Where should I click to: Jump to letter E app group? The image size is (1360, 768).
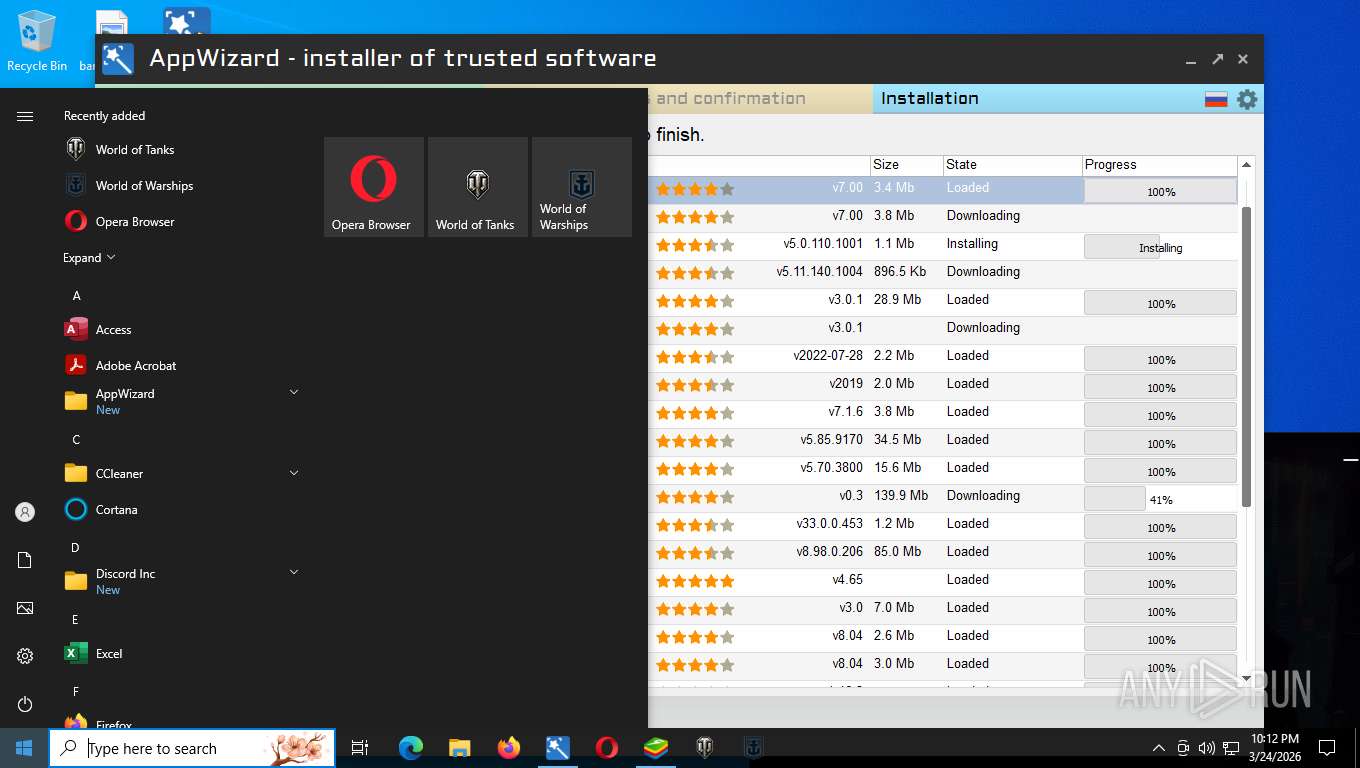tap(75, 620)
